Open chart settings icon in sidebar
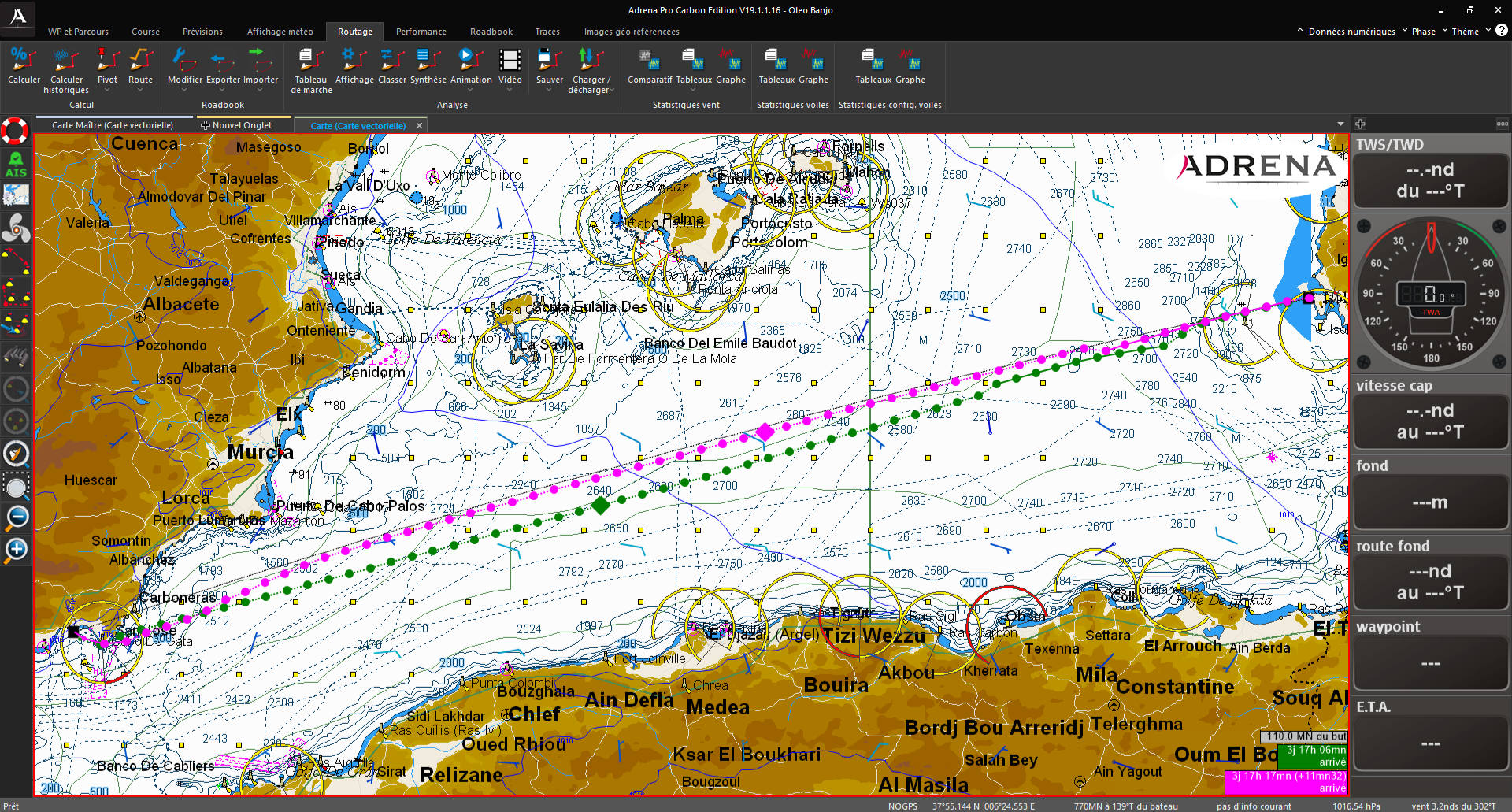 16,195
